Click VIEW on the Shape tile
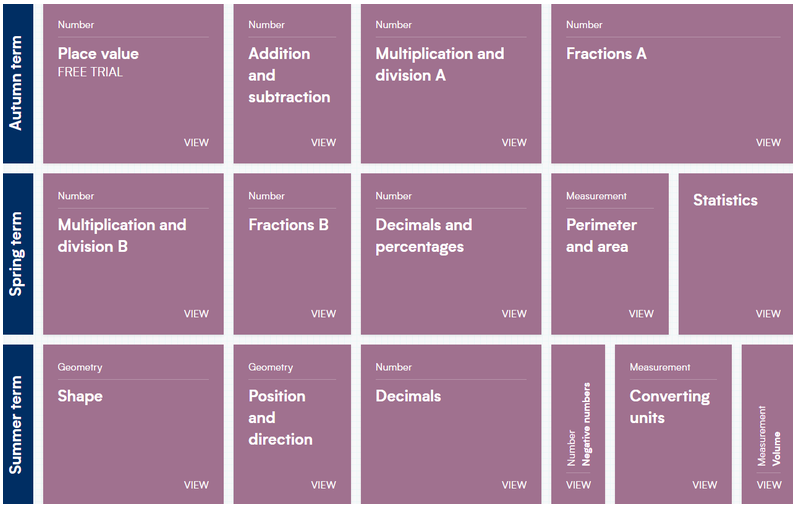796x508 pixels. [196, 485]
